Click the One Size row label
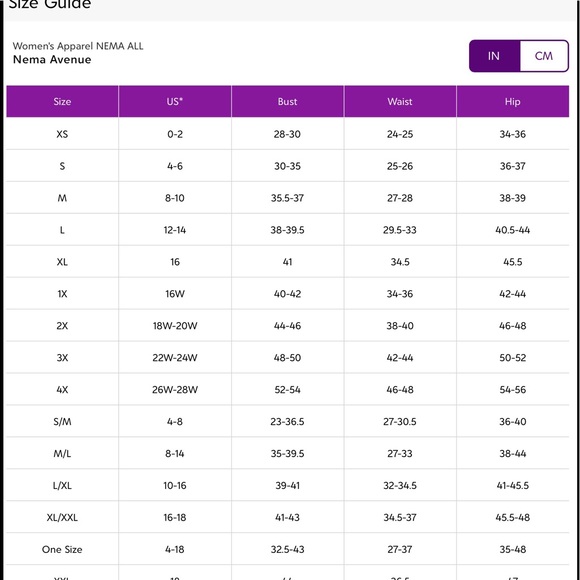The image size is (580, 580). click(62, 549)
